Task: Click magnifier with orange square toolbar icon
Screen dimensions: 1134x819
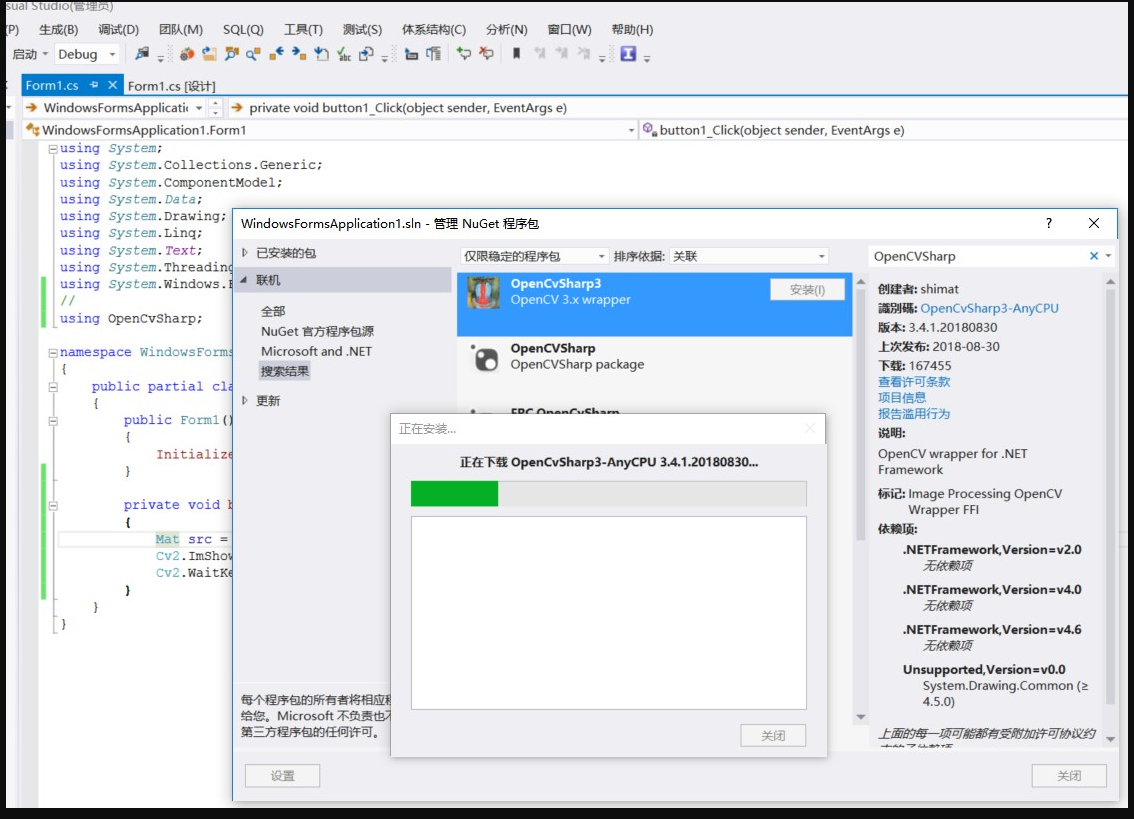Action: click(x=253, y=54)
